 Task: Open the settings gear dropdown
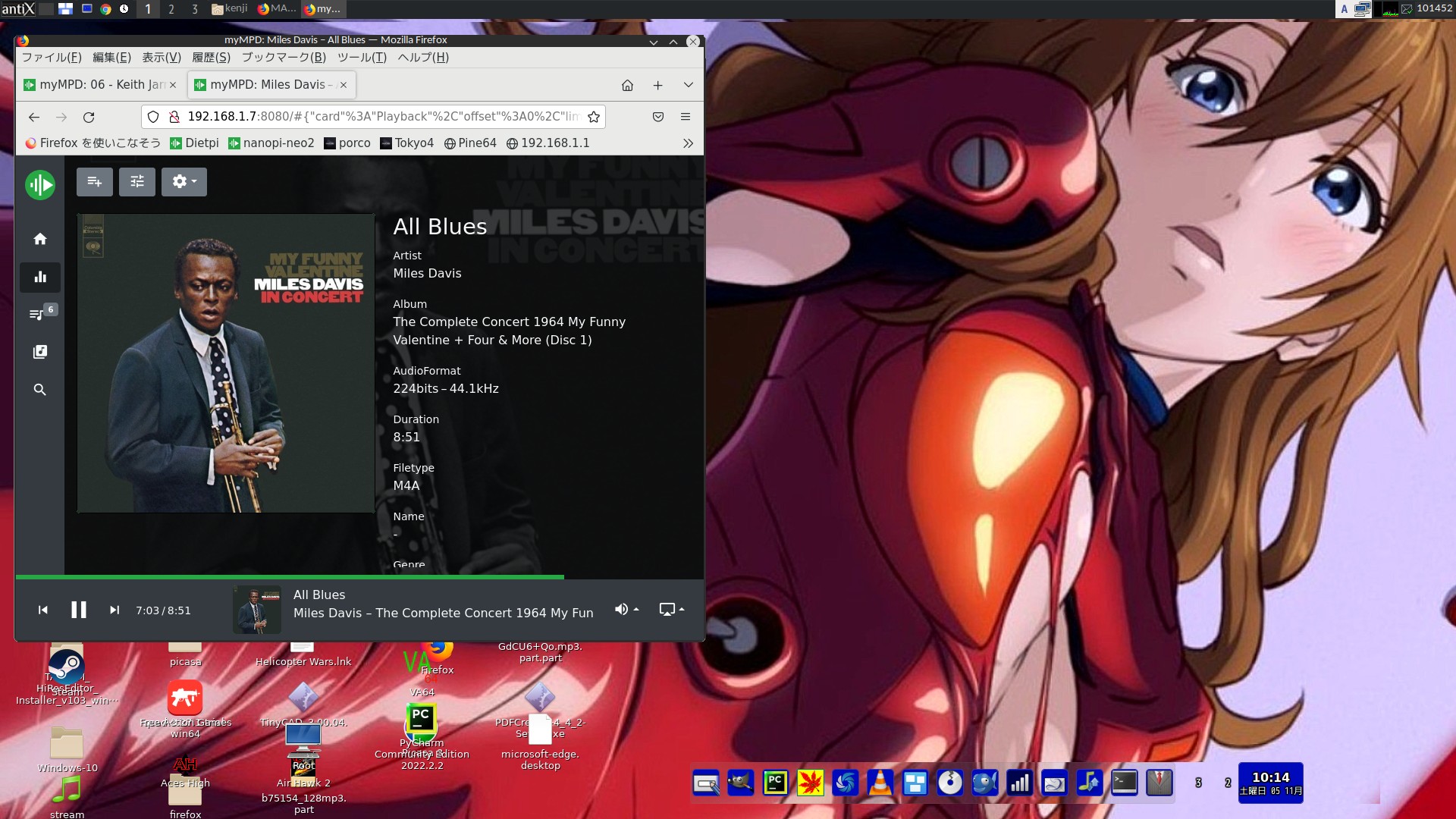(x=184, y=182)
